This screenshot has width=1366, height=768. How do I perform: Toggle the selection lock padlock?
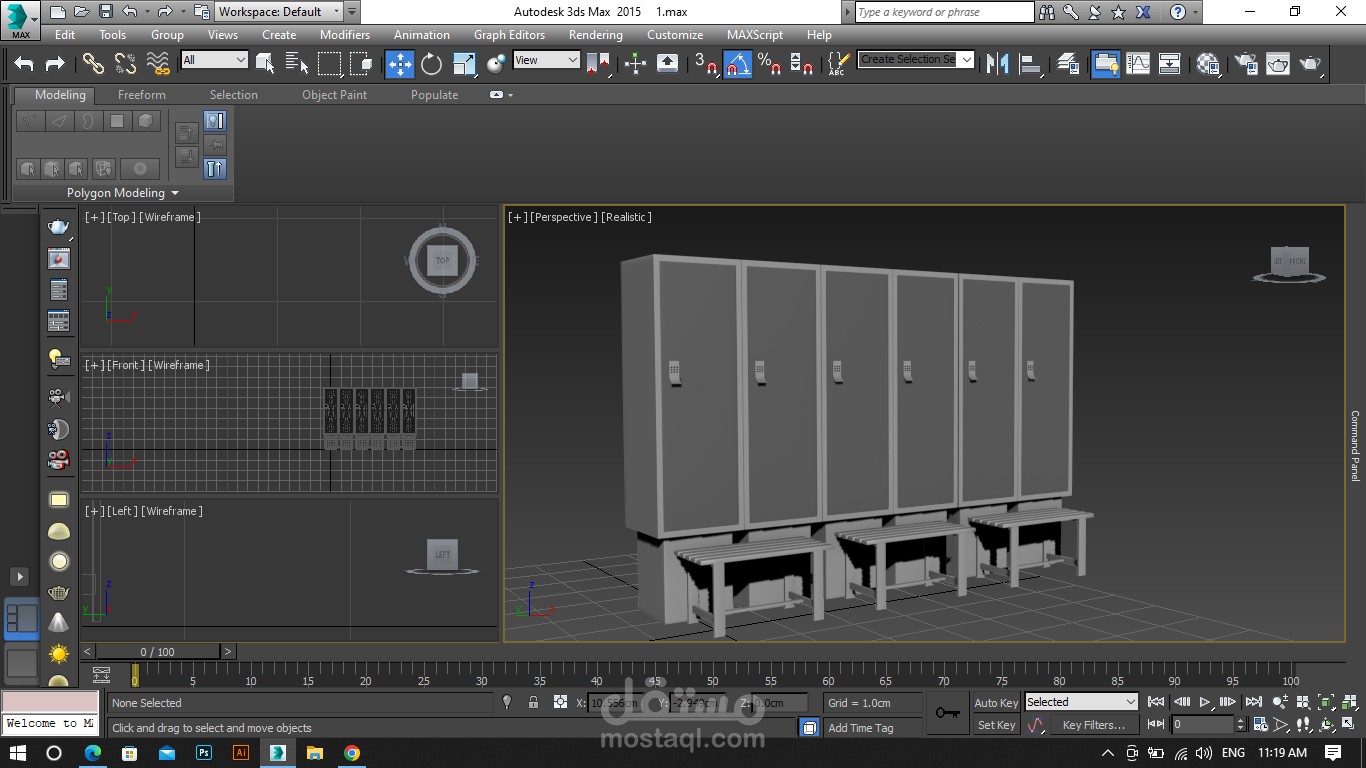tap(533, 703)
